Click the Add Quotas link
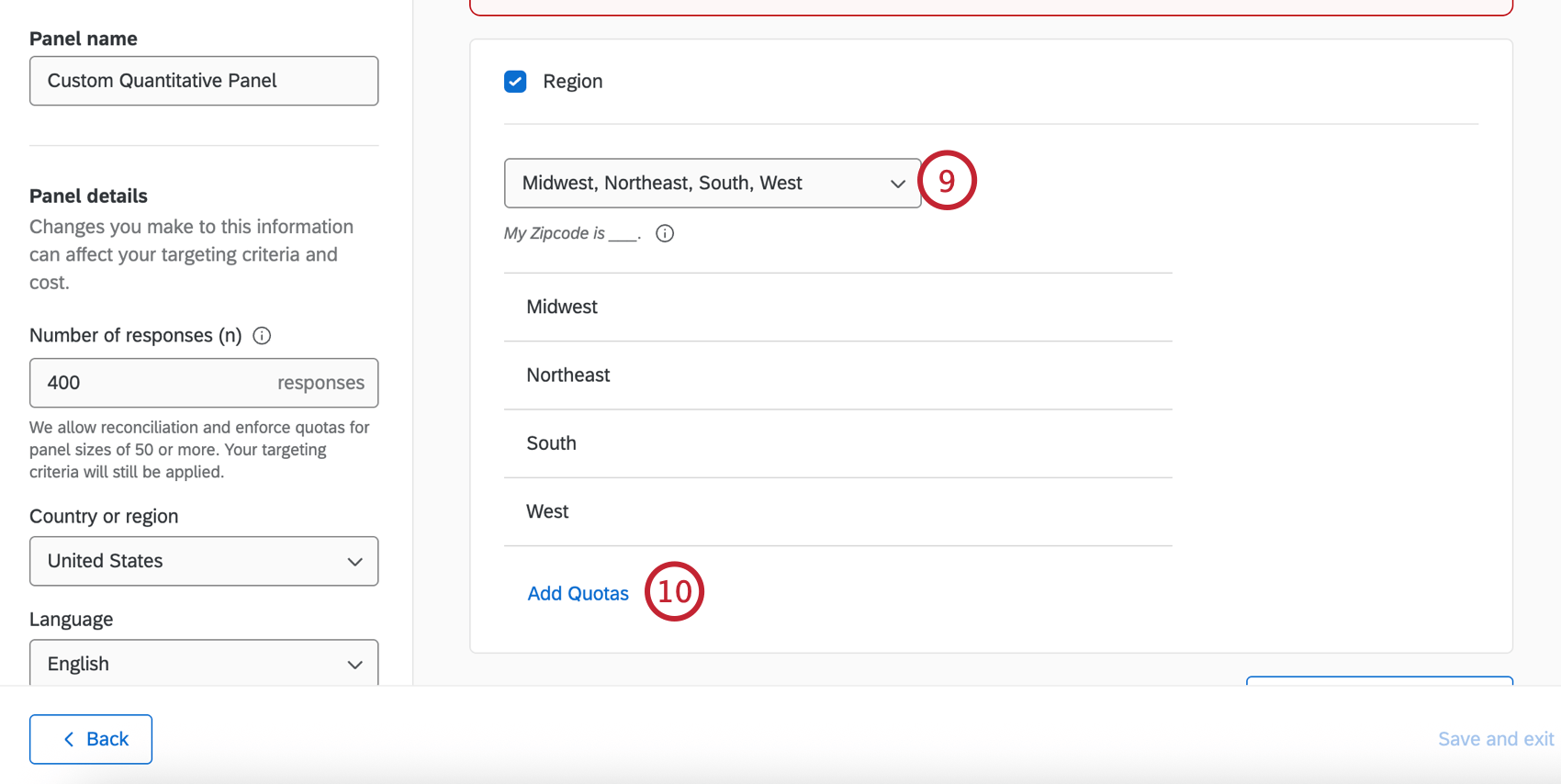This screenshot has height=784, width=1561. tap(578, 594)
